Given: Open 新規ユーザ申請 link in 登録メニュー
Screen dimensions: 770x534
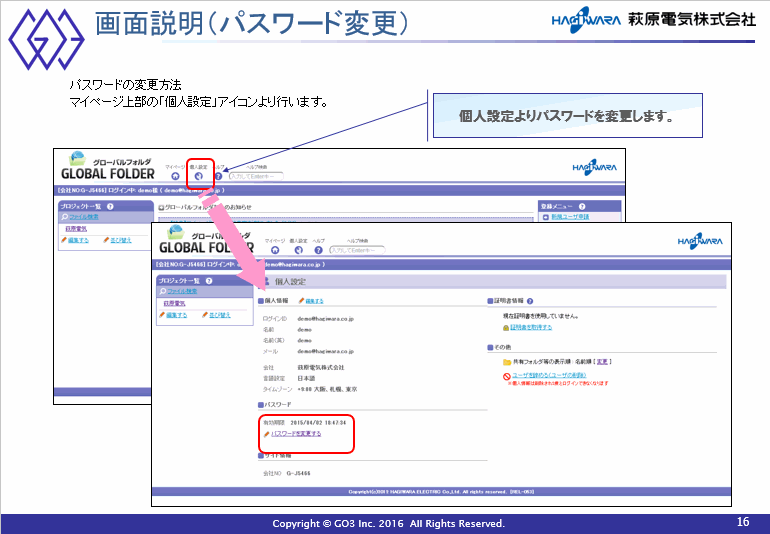Looking at the screenshot, I should (570, 217).
